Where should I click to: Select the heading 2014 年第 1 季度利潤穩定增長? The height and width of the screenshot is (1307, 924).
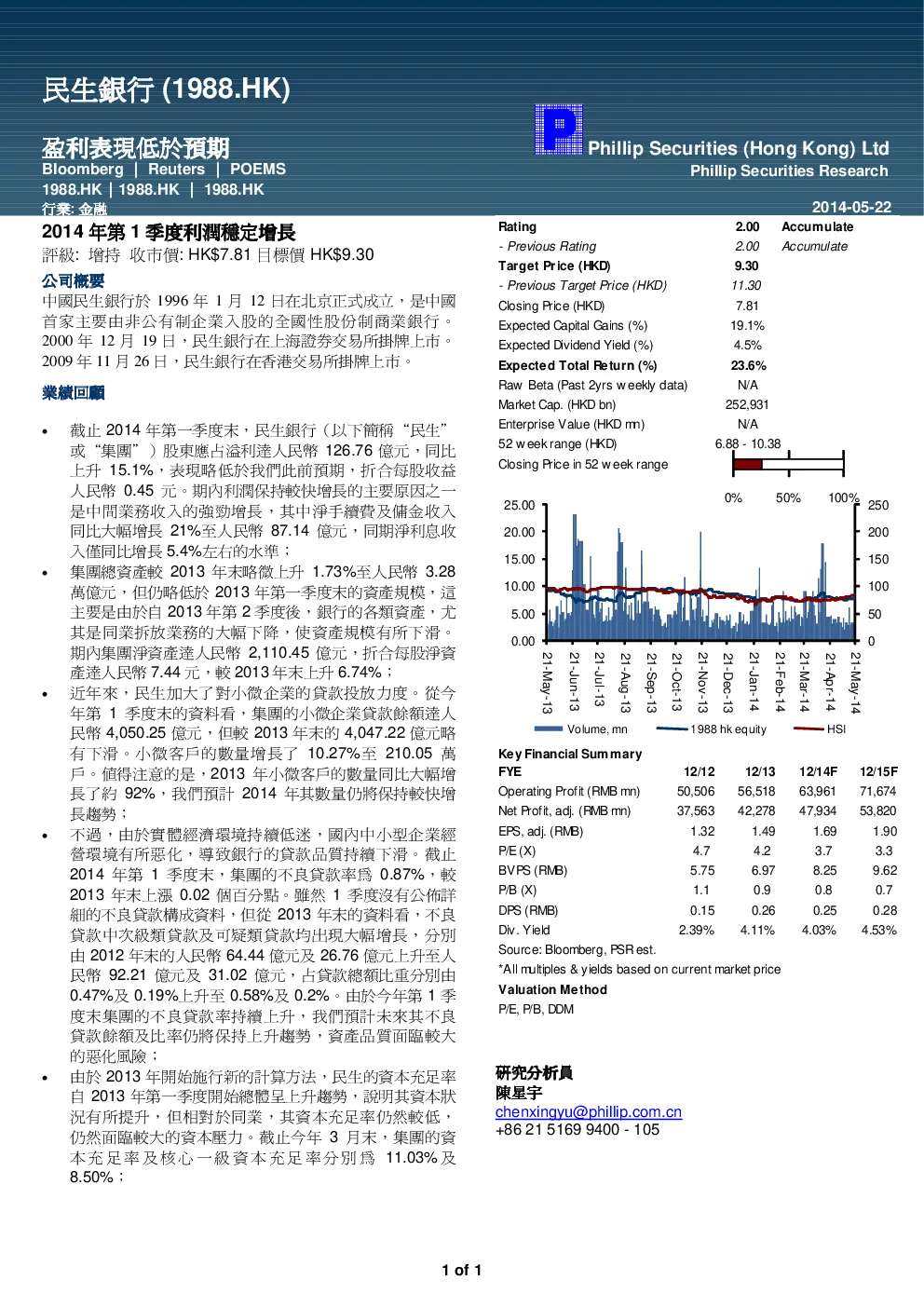(x=169, y=232)
